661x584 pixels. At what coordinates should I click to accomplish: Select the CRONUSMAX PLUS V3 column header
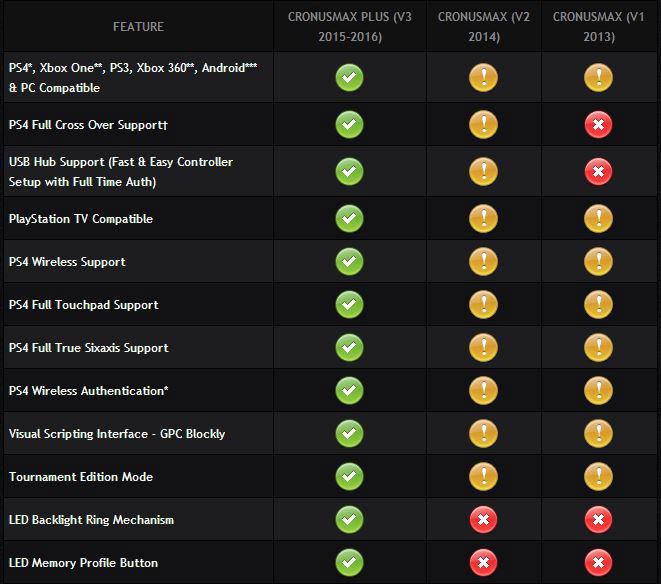click(350, 27)
